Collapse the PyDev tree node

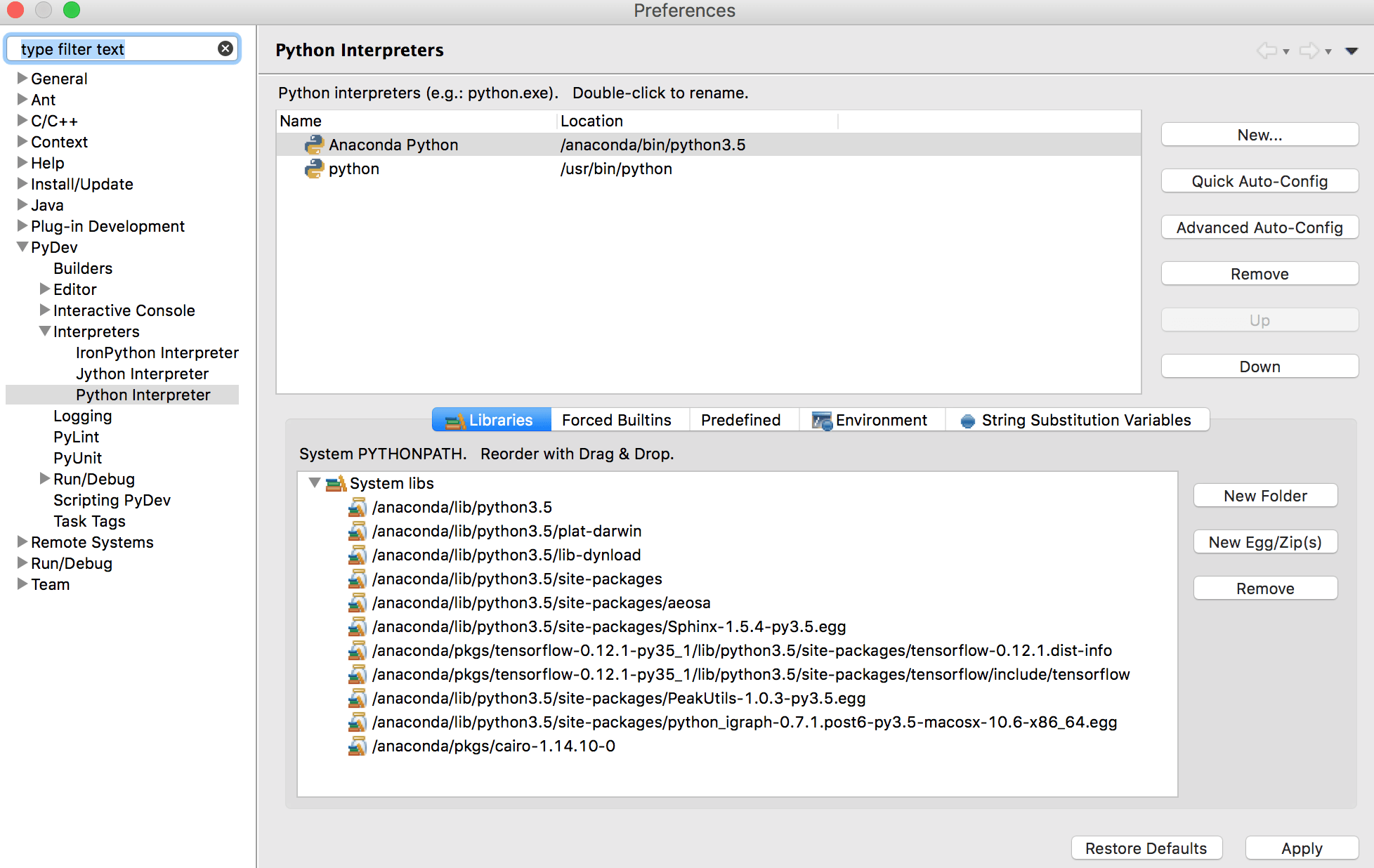click(22, 247)
